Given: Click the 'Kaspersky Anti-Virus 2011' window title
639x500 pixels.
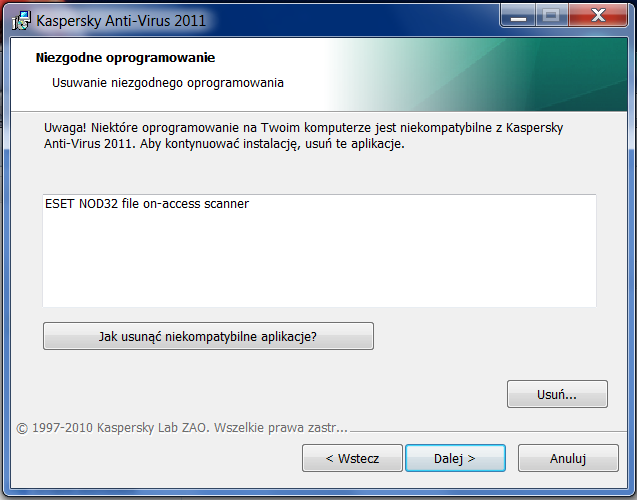Looking at the screenshot, I should (121, 21).
